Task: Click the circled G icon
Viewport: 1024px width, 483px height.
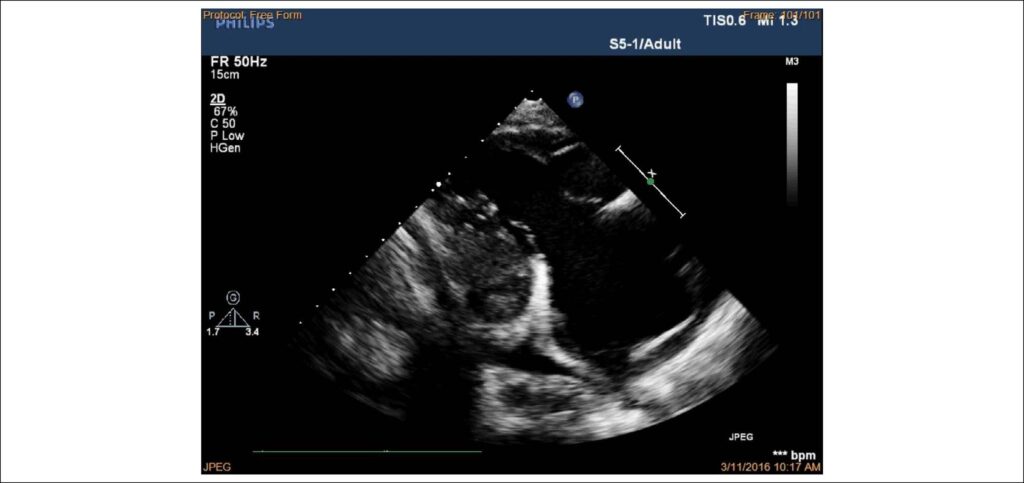Action: [x=232, y=298]
